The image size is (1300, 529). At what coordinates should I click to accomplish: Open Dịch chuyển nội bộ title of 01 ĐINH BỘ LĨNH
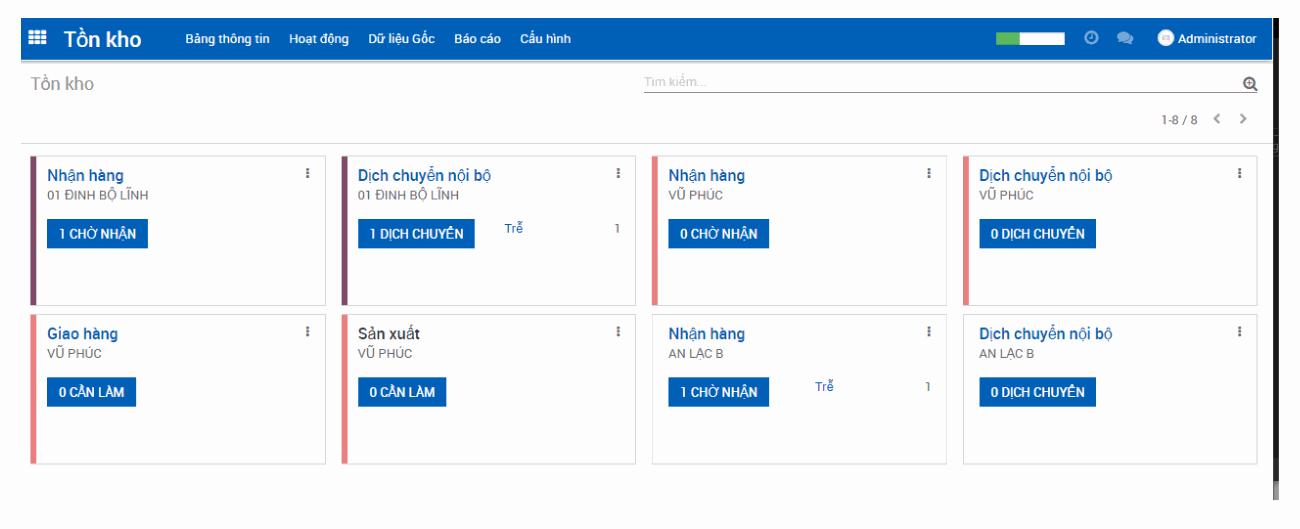(424, 176)
